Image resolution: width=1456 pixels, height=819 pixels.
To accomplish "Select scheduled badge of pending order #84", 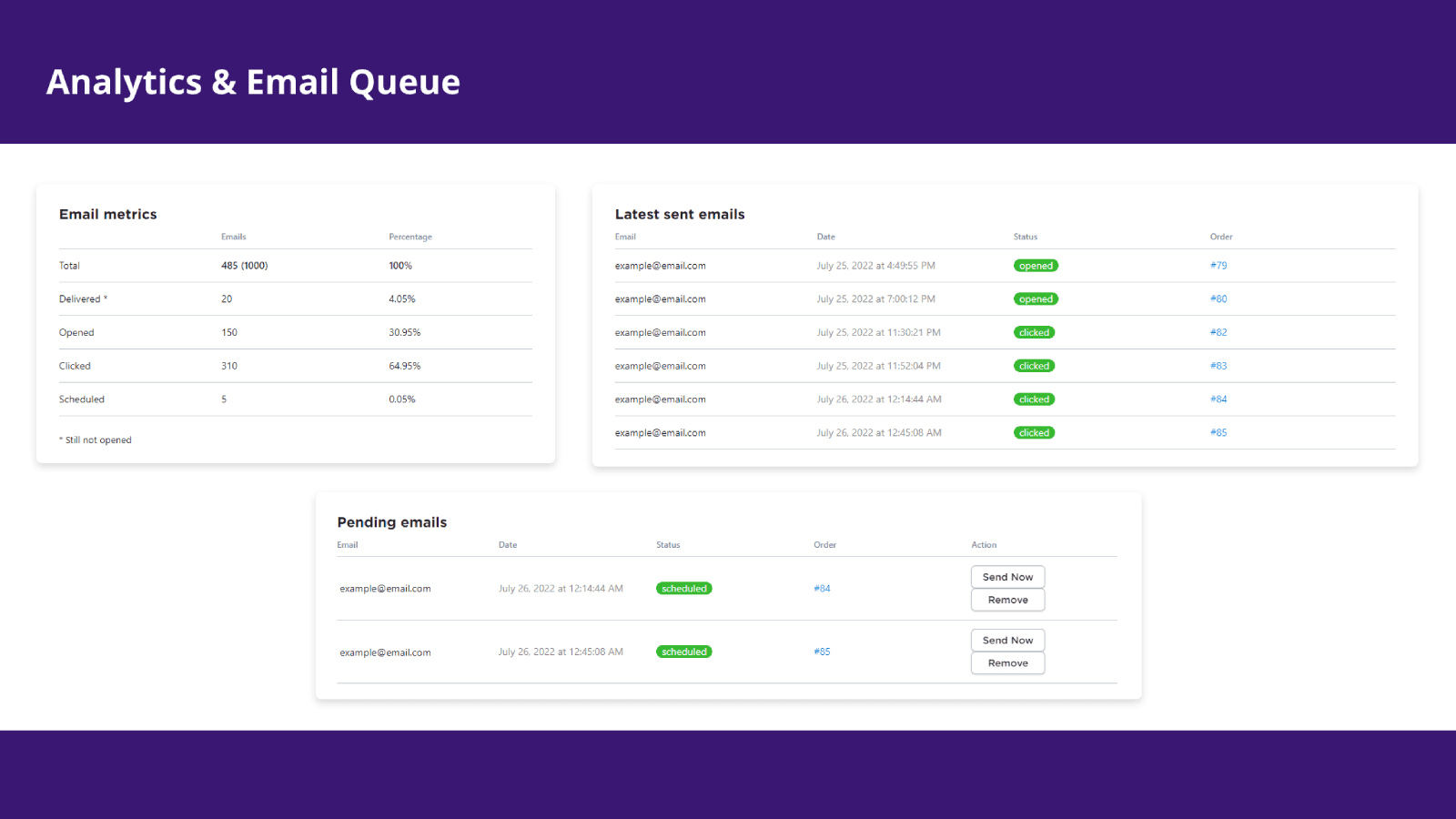I will point(683,589).
